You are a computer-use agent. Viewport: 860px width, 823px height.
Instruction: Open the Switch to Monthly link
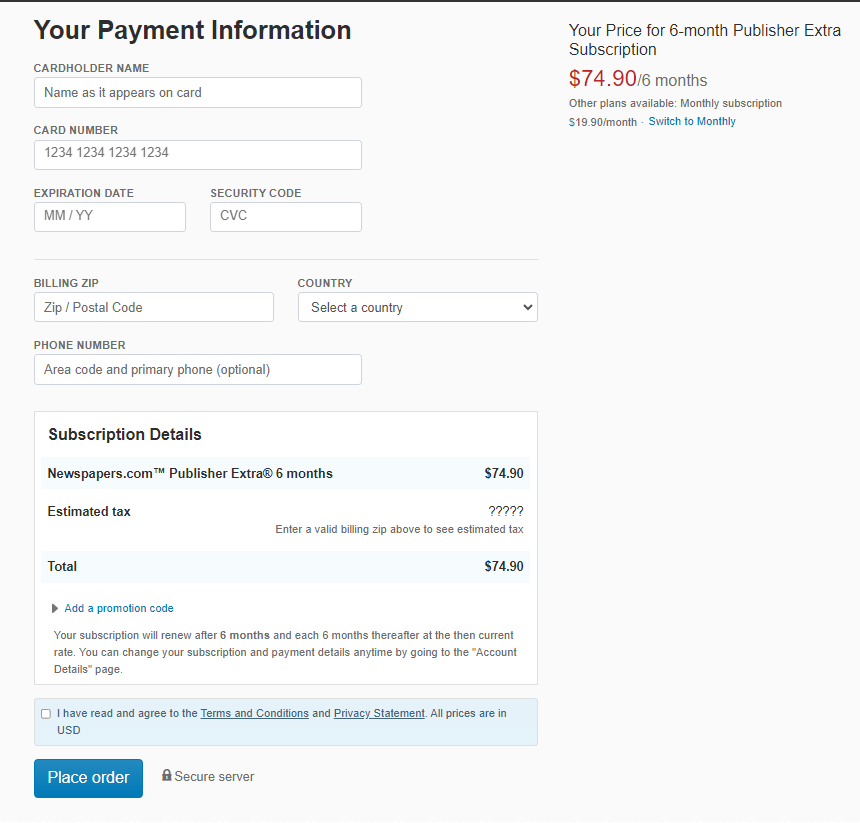[692, 121]
